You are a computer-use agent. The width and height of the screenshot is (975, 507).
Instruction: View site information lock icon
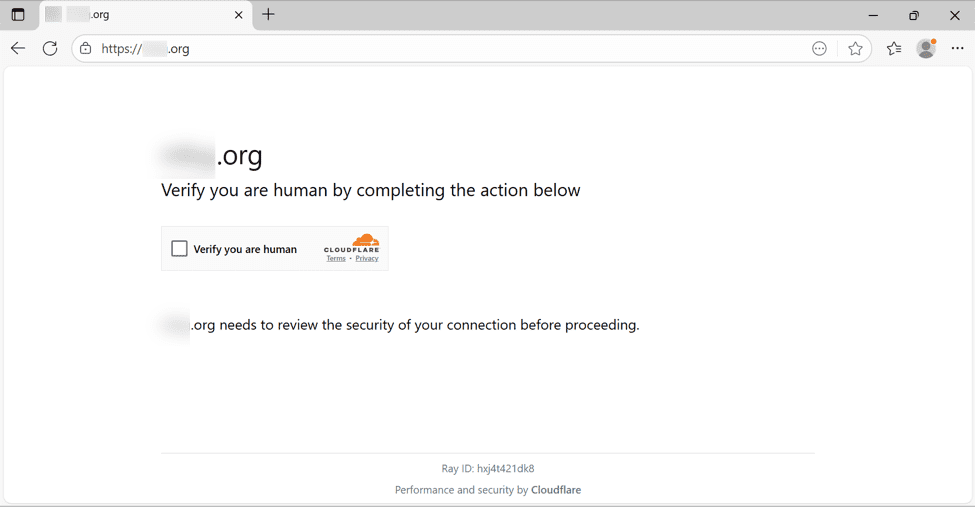click(86, 49)
